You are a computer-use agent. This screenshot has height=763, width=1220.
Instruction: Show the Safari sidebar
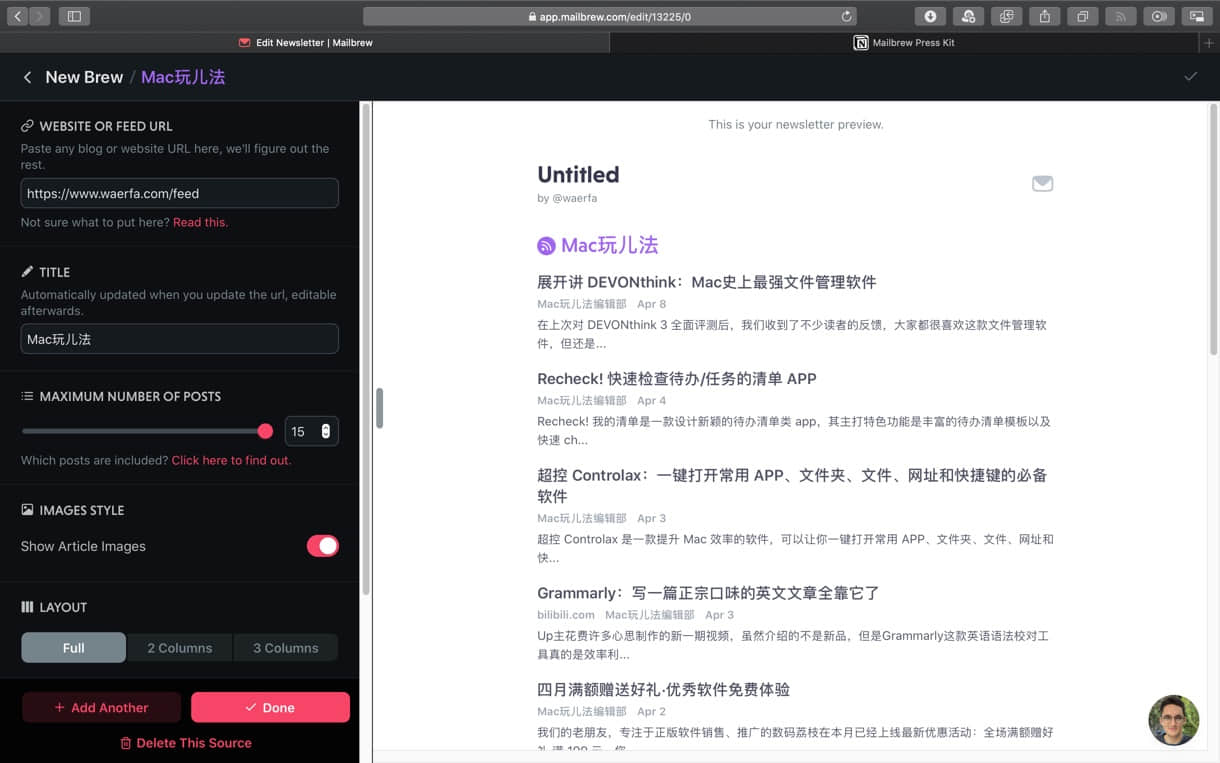tap(74, 16)
